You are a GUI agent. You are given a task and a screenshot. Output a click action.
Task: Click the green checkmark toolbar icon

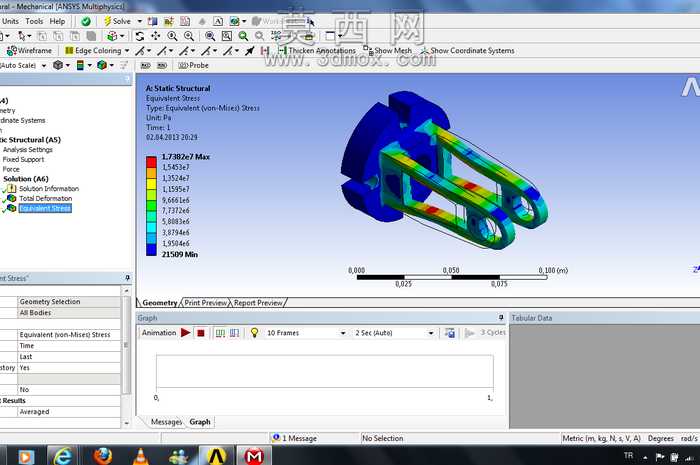coord(86,21)
